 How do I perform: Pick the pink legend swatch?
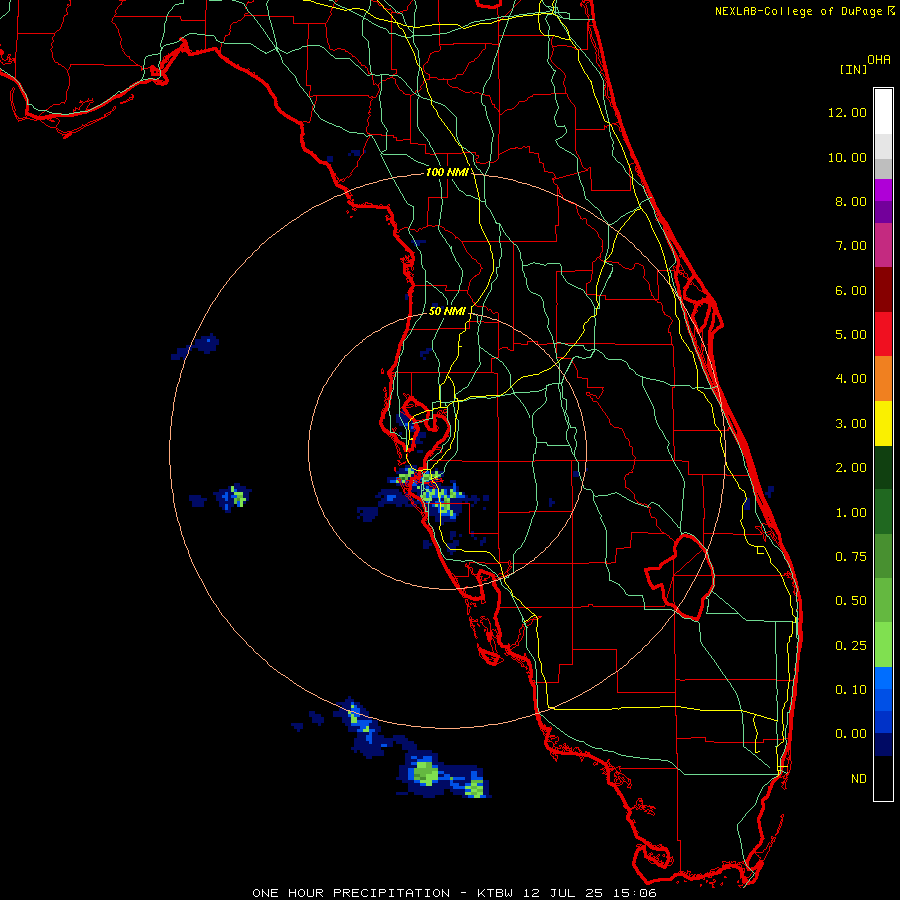click(883, 246)
